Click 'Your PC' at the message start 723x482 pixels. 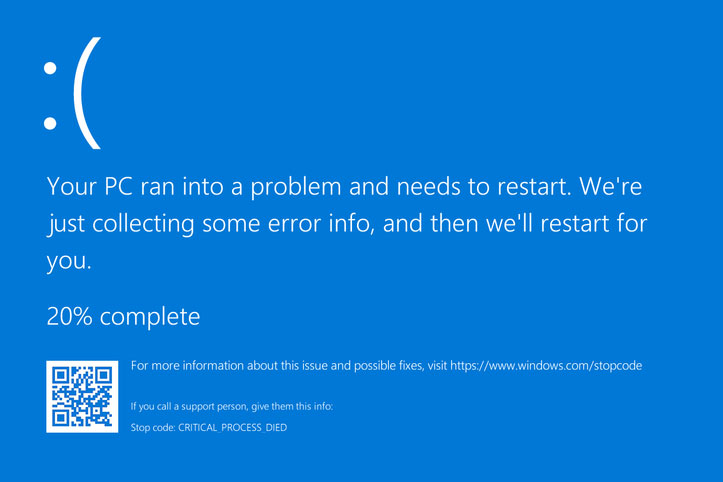(x=90, y=186)
